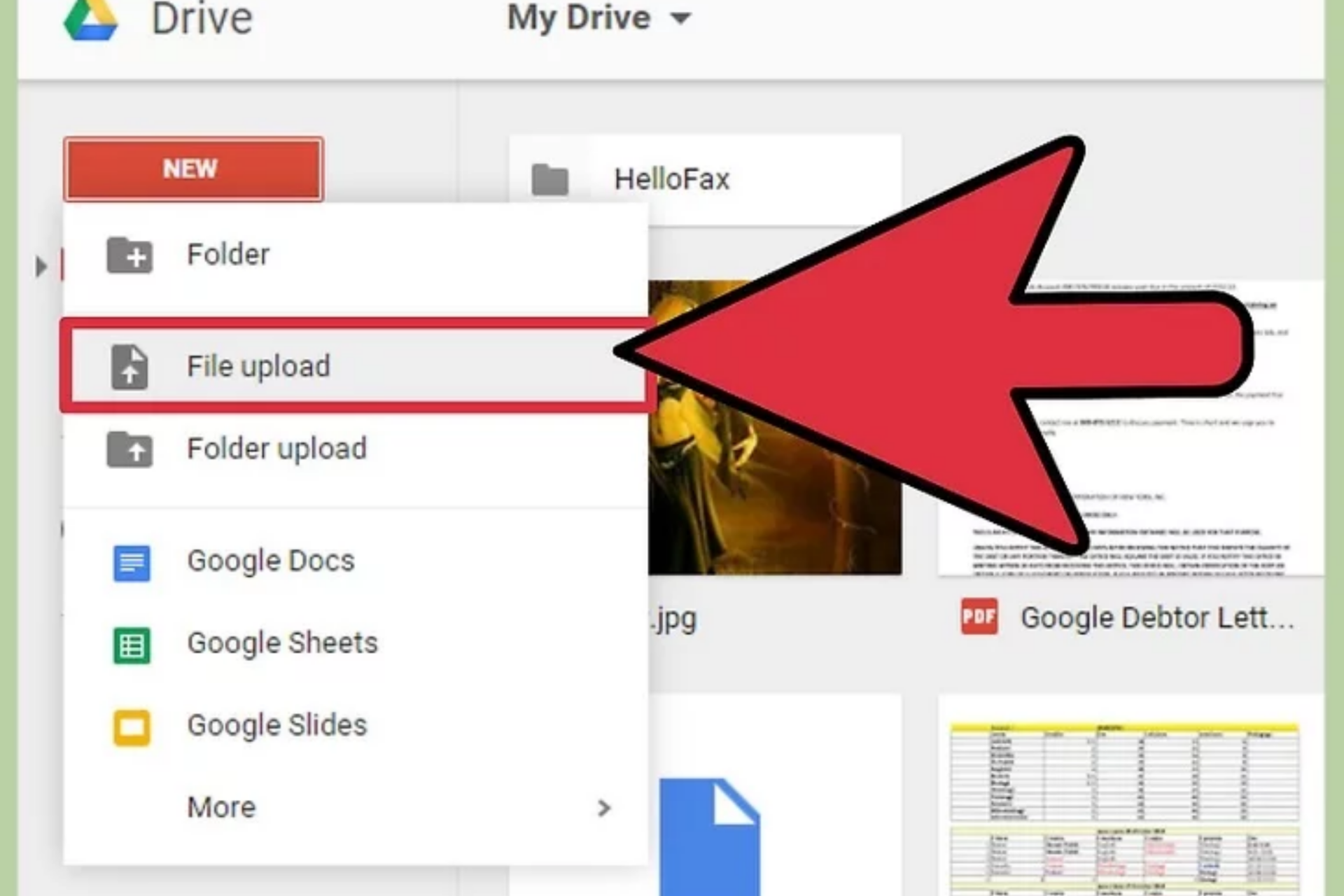Click the green Google Sheets icon

[132, 645]
